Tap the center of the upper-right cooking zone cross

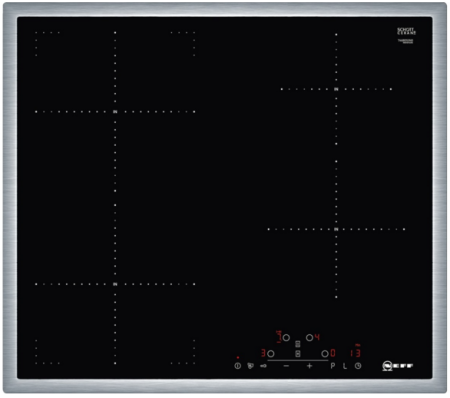[336, 89]
